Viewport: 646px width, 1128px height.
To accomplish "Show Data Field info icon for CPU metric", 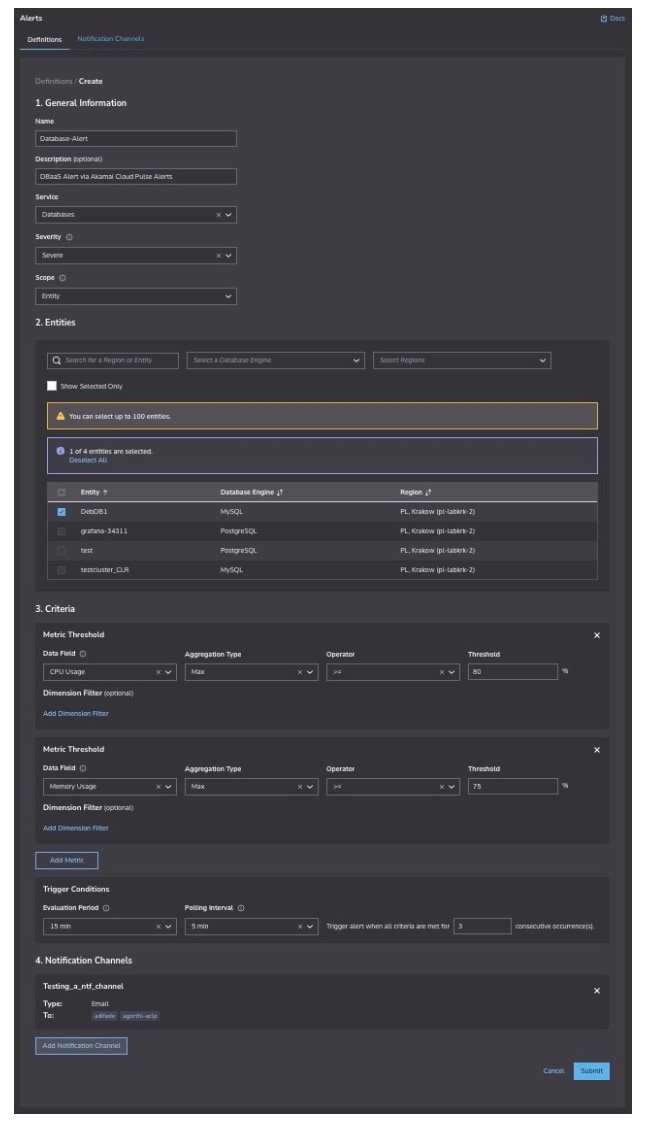I will tap(83, 654).
